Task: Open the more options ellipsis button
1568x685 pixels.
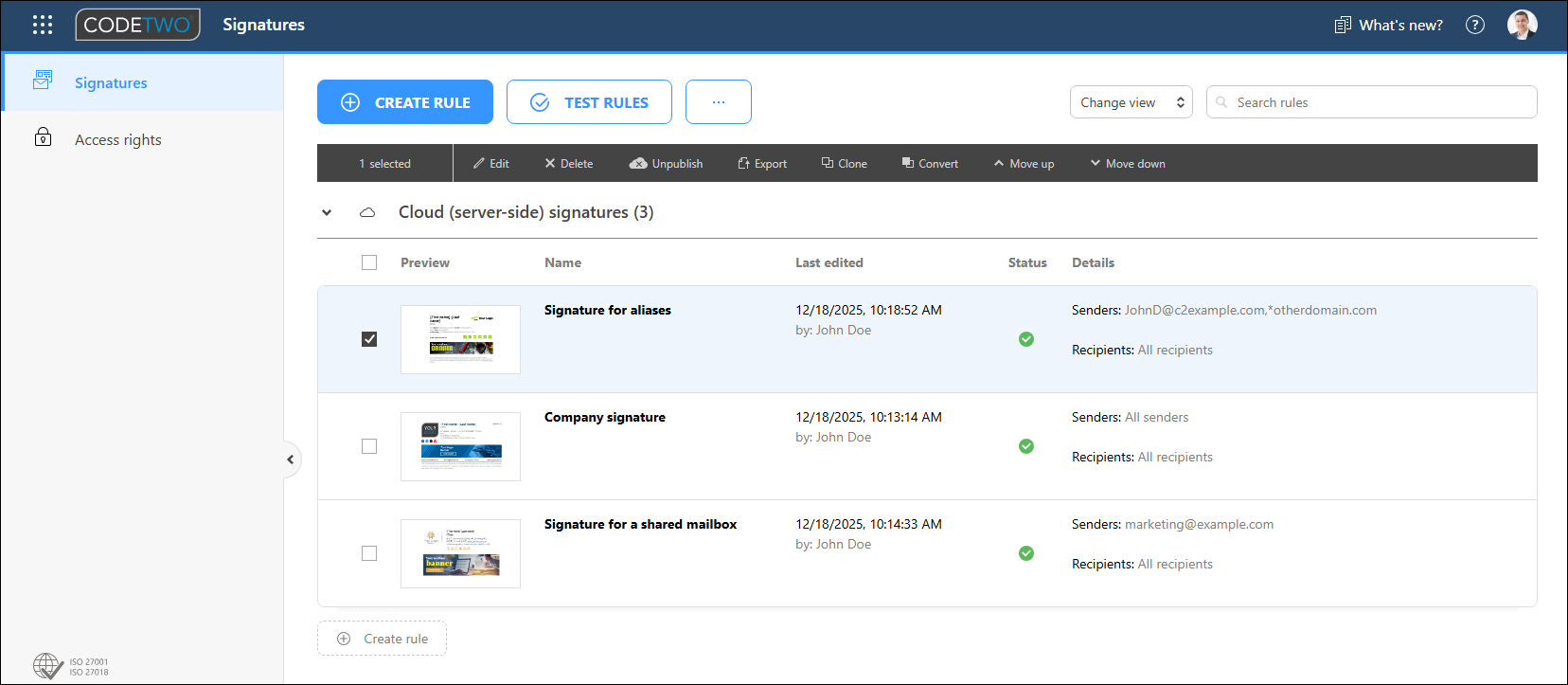Action: tap(719, 102)
